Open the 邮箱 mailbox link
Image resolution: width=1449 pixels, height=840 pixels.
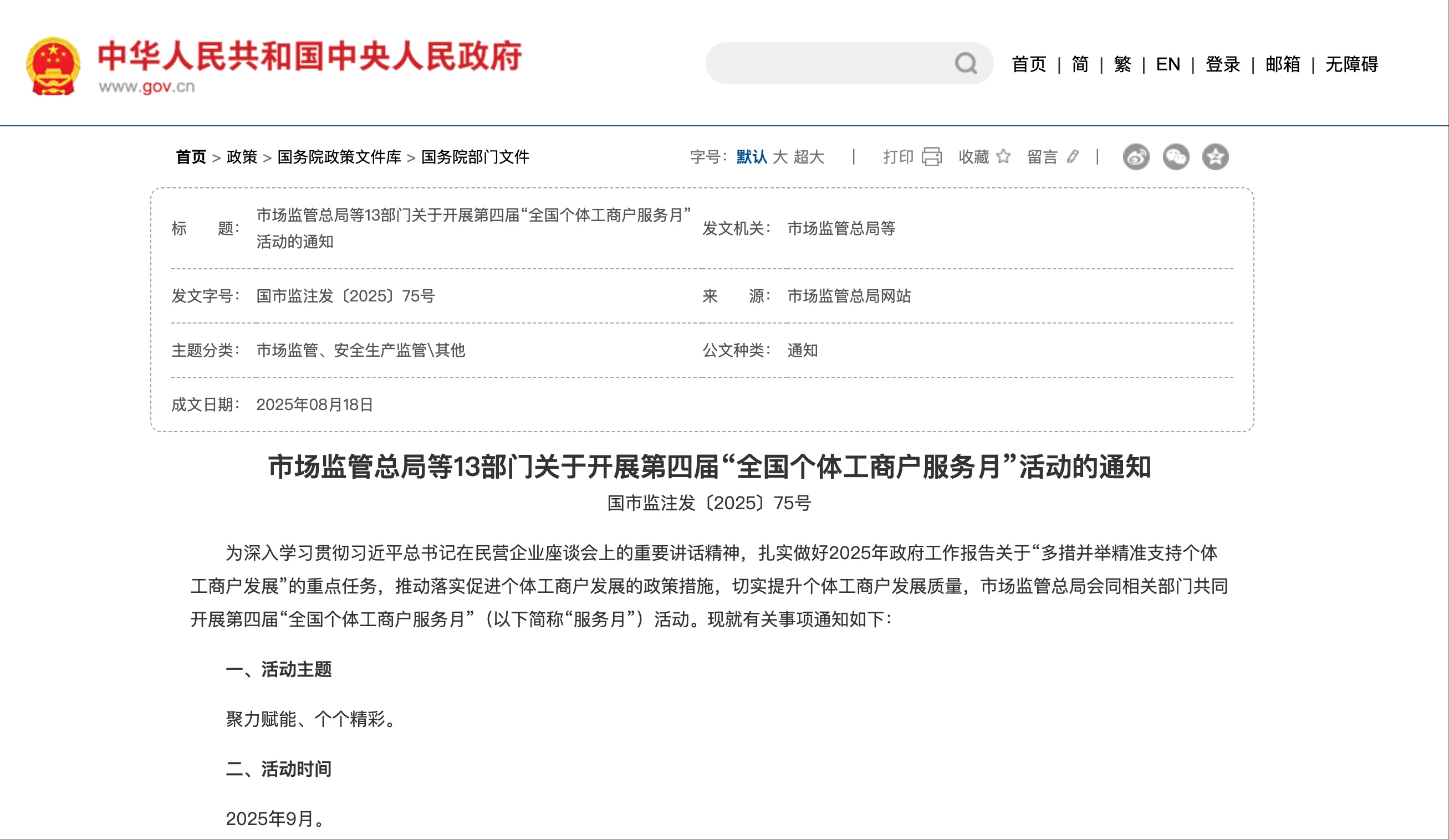tap(1283, 64)
